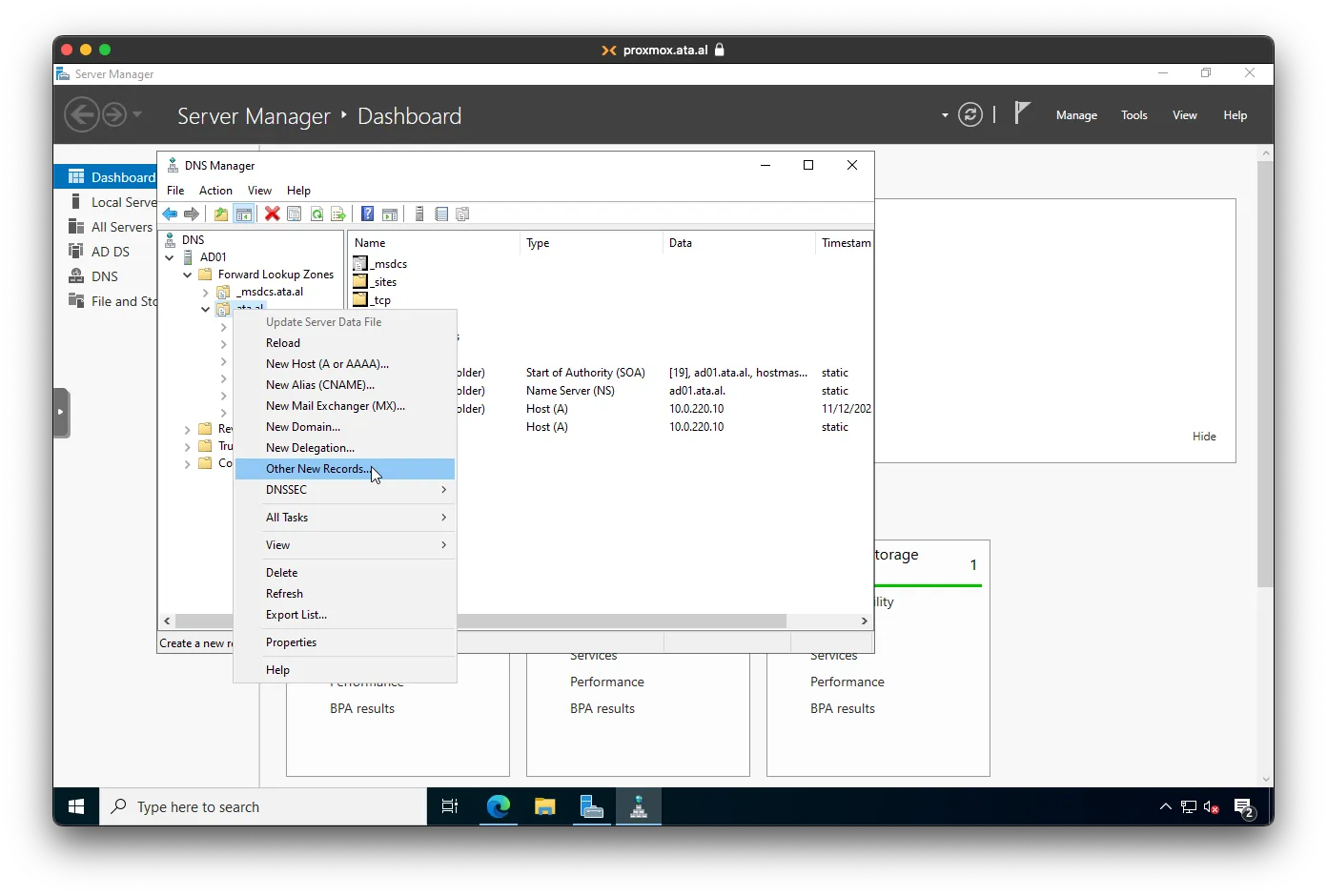The height and width of the screenshot is (896, 1327).
Task: Click the Show/Hide Action Pane toolbar icon
Action: coord(390,214)
